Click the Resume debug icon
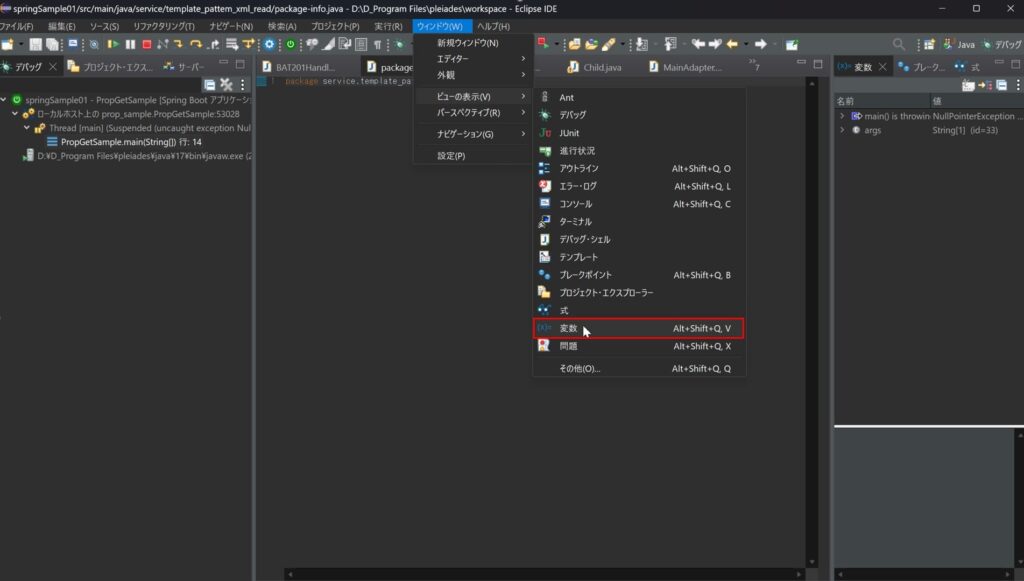 114,44
